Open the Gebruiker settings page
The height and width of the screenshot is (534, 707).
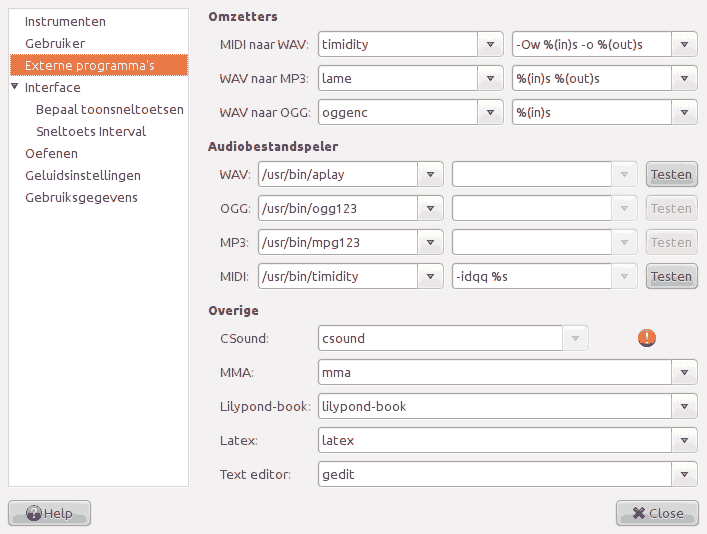[55, 43]
